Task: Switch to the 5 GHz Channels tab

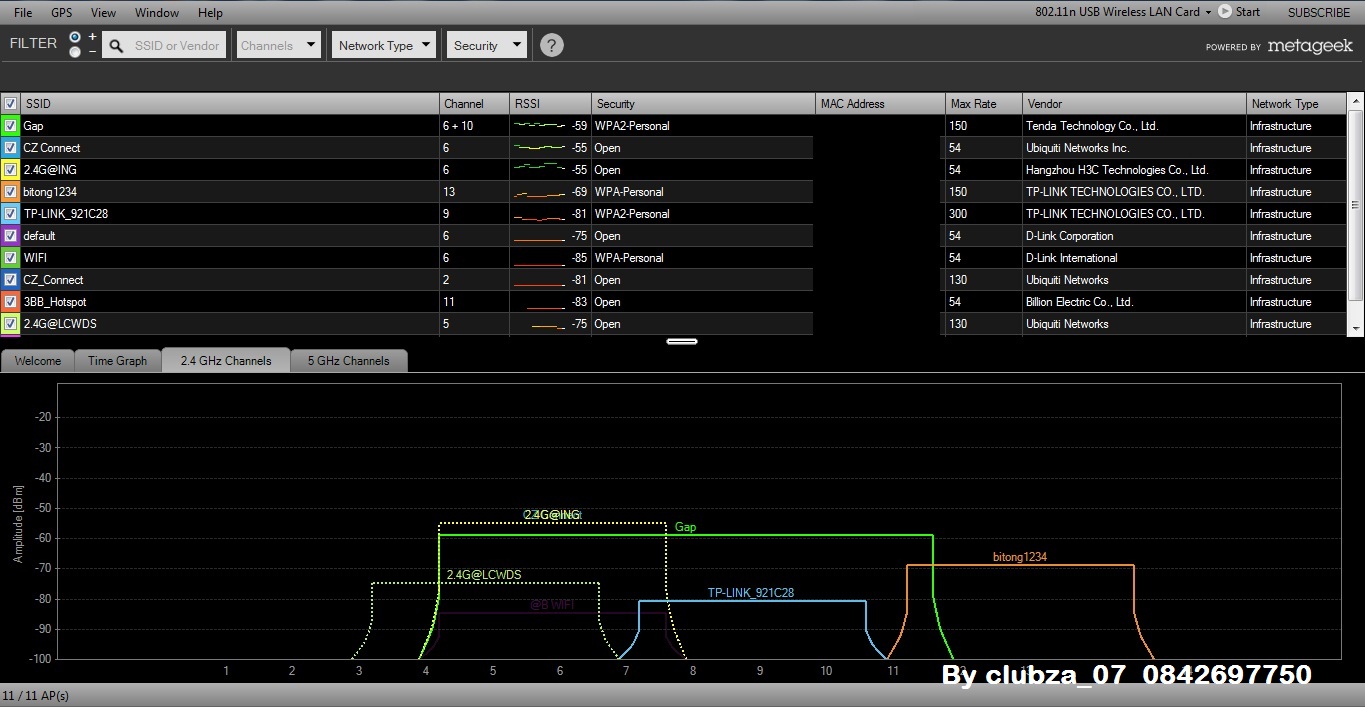Action: point(348,361)
